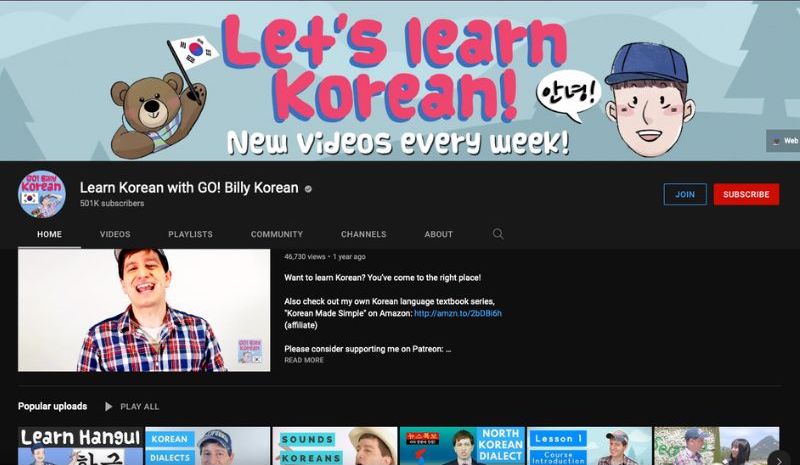Go to the Channels tab

(x=363, y=234)
